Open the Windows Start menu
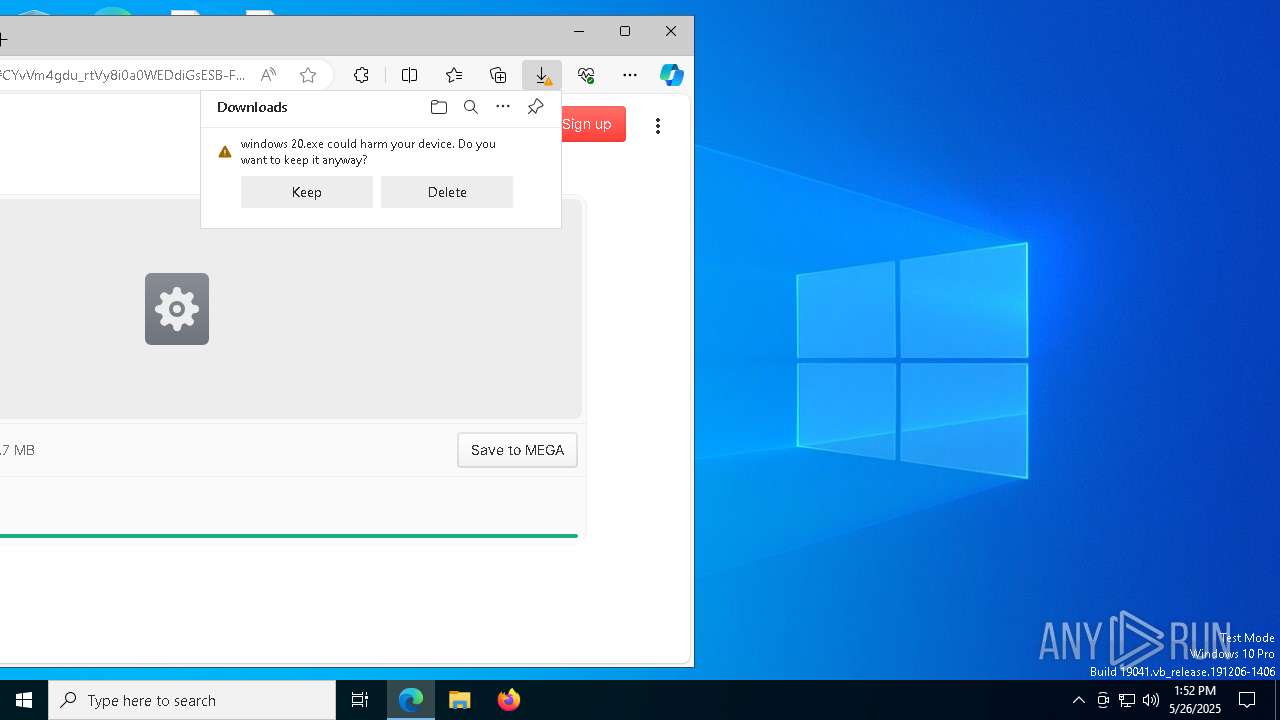This screenshot has height=720, width=1280. point(24,700)
